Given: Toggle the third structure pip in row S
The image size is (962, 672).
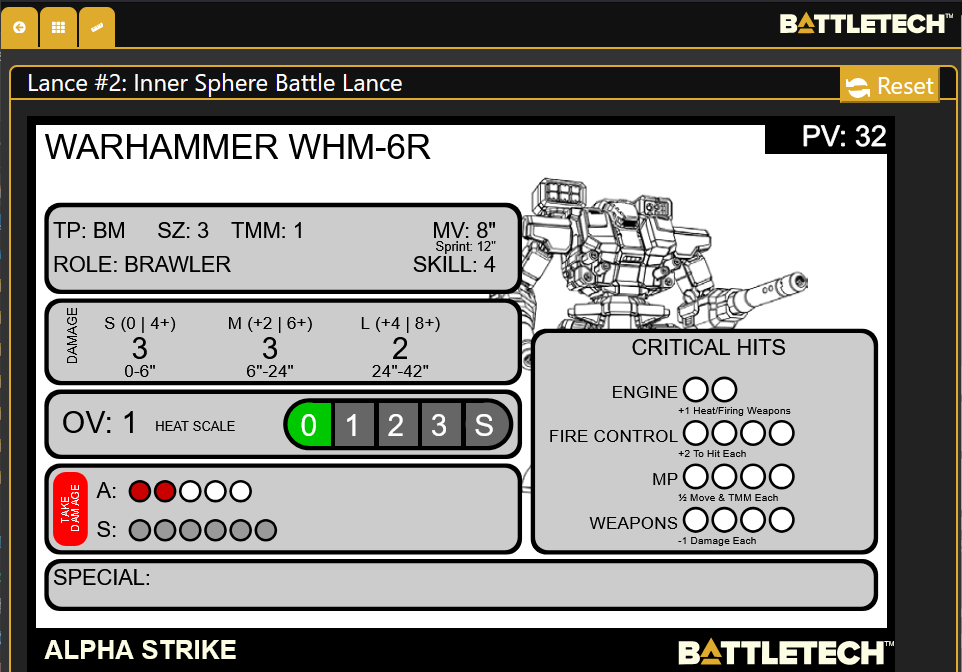Looking at the screenshot, I should pyautogui.click(x=190, y=530).
